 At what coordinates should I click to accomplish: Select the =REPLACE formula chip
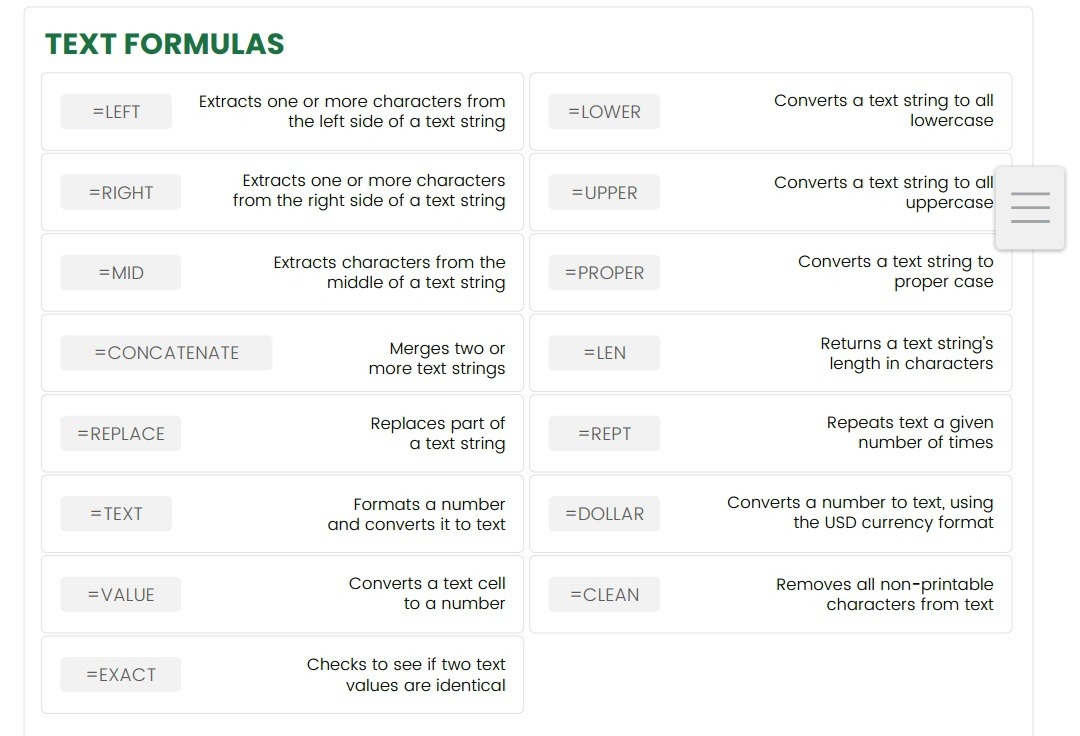pos(121,434)
